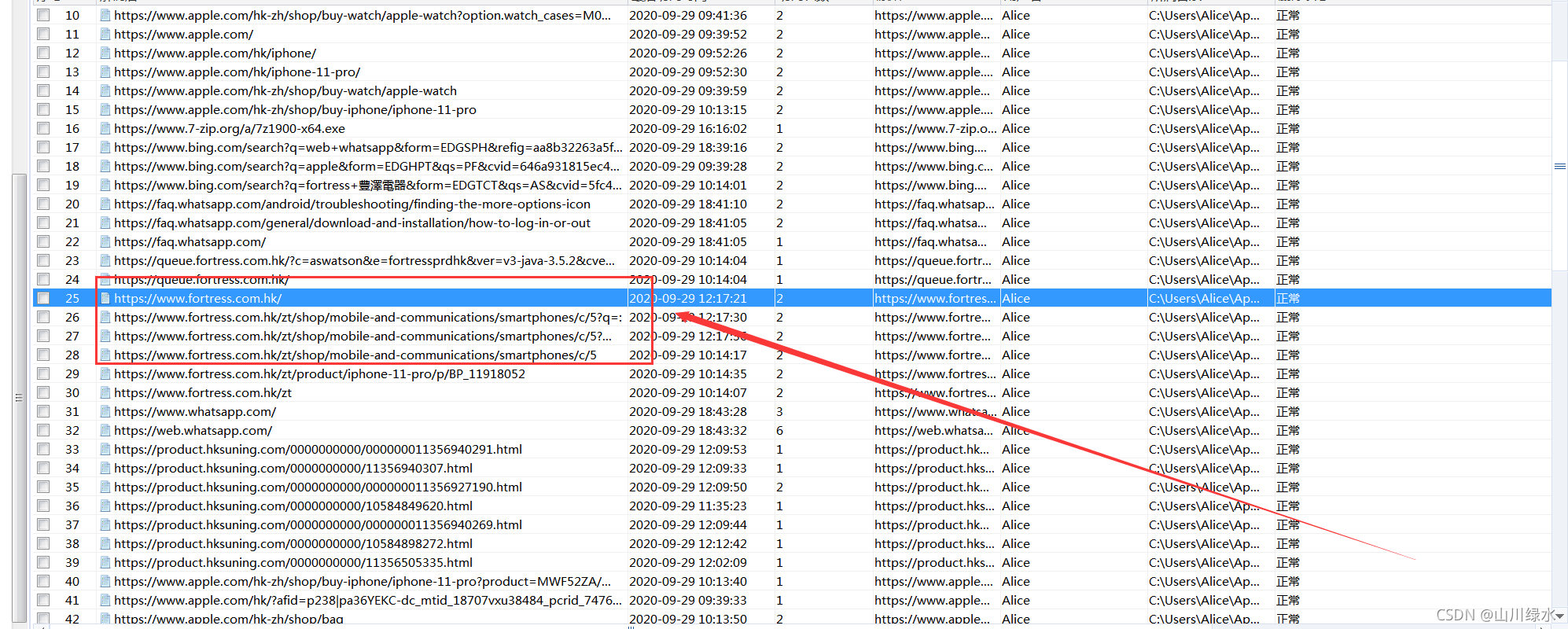Click page icon of hksuning 000000011356940291.html row
The height and width of the screenshot is (629, 1568).
[105, 449]
